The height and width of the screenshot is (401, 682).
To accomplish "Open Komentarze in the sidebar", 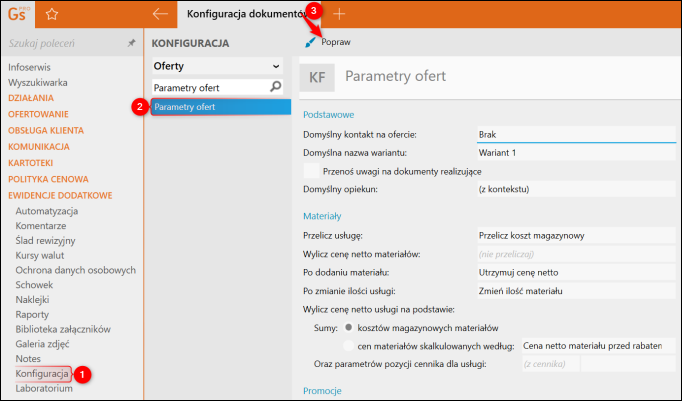I will pyautogui.click(x=41, y=226).
